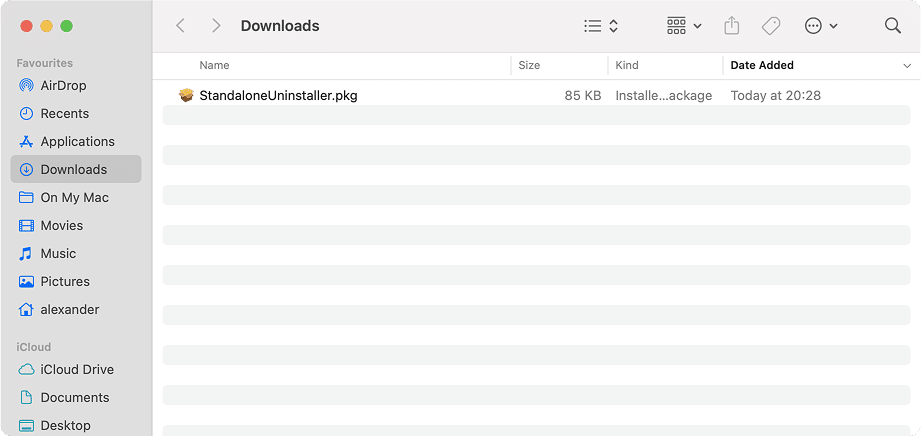The width and height of the screenshot is (921, 436).
Task: Sort by the Kind column header
Action: pyautogui.click(x=627, y=65)
